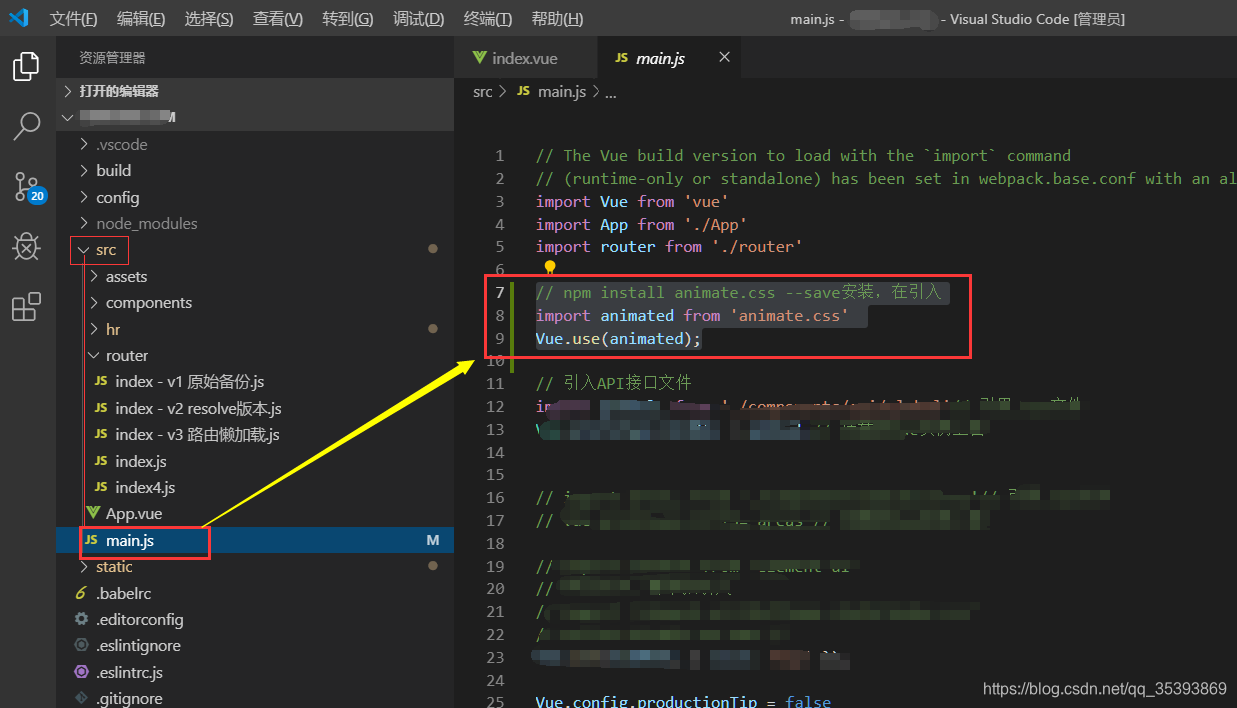Image resolution: width=1237 pixels, height=708 pixels.
Task: Select main.js in the explorer tree
Action: [255, 540]
